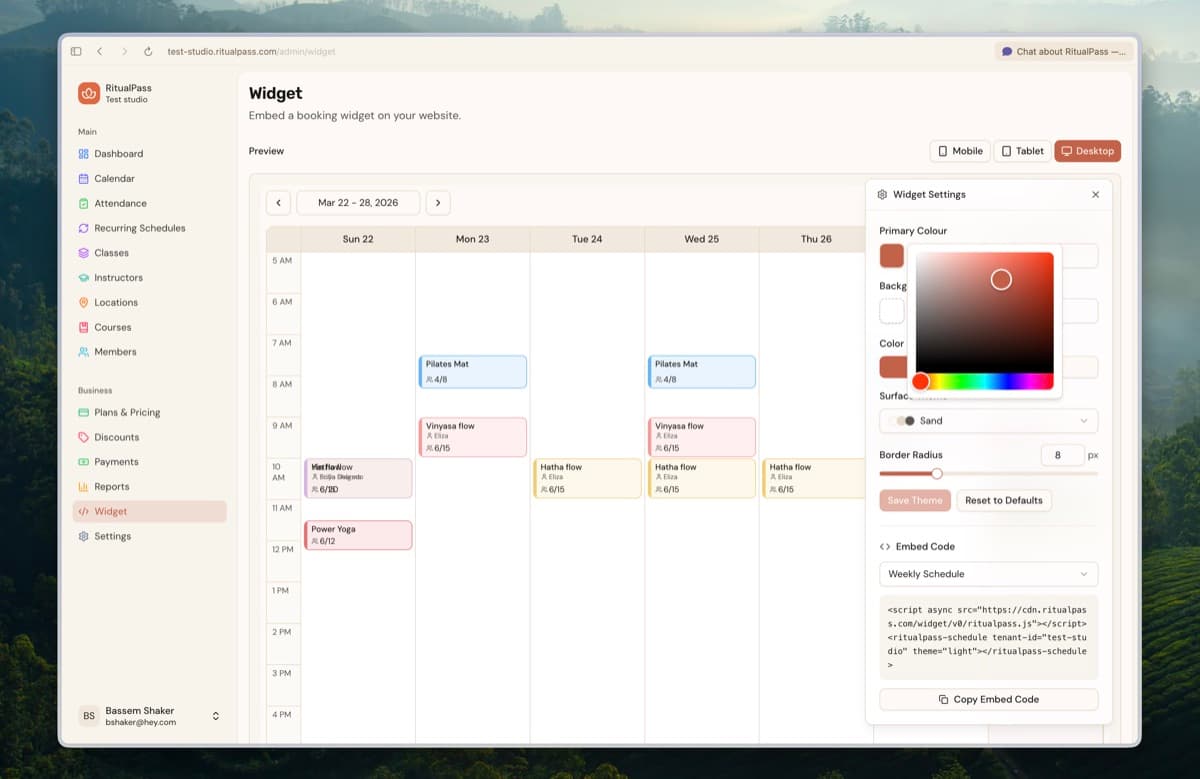This screenshot has height=779, width=1200.
Task: Click the Courses sidebar icon
Action: pos(84,327)
